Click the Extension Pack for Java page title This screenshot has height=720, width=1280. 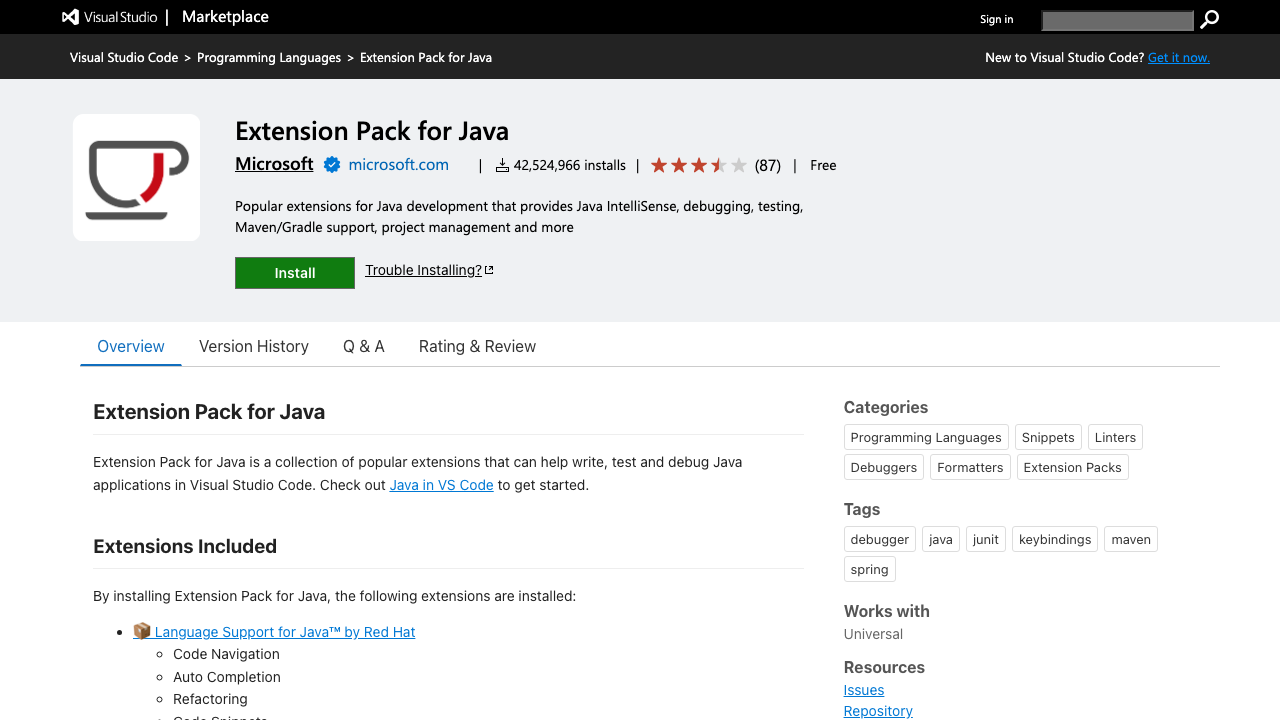point(372,131)
